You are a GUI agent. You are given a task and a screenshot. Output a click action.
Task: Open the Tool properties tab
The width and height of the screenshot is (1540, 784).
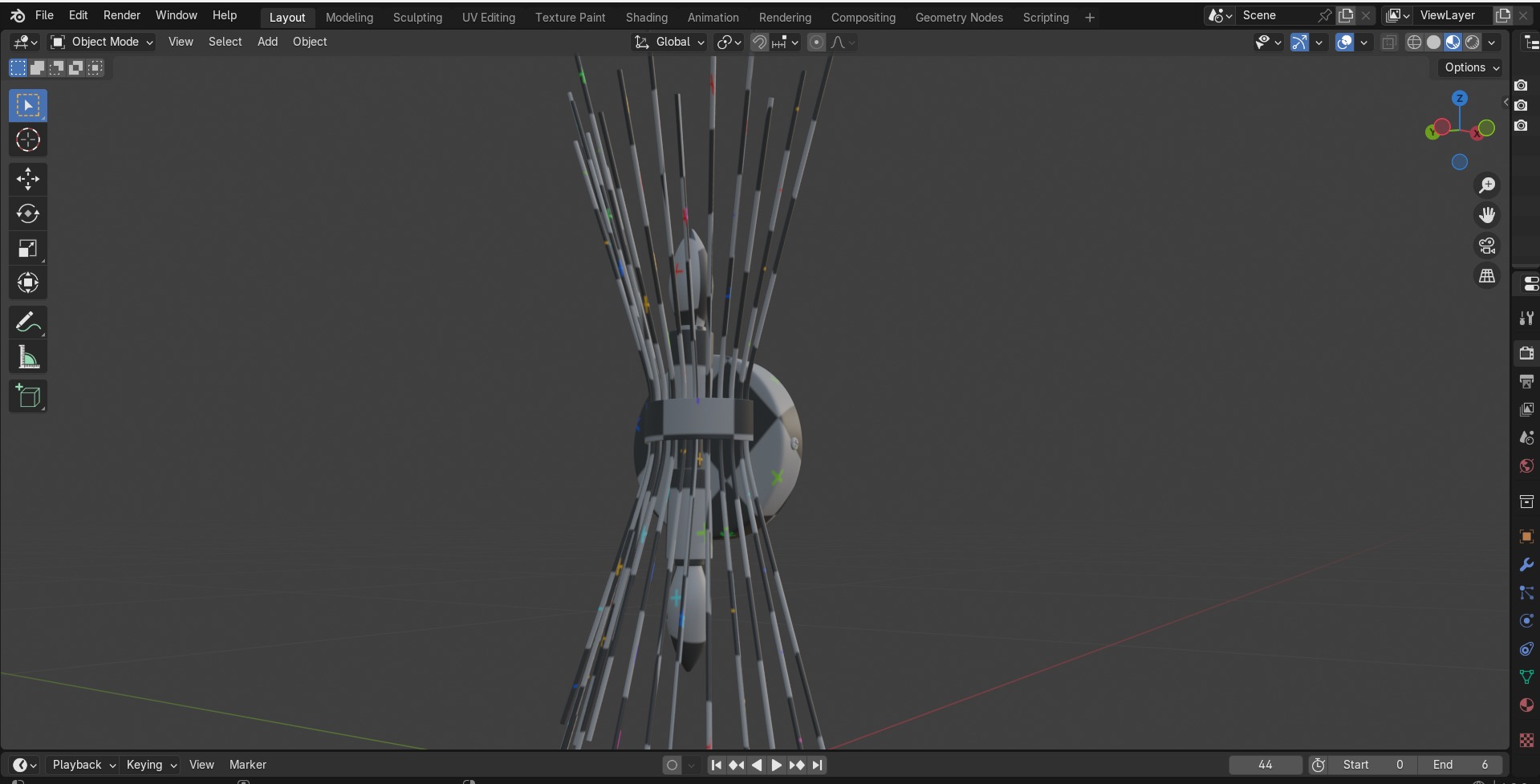point(1526,319)
